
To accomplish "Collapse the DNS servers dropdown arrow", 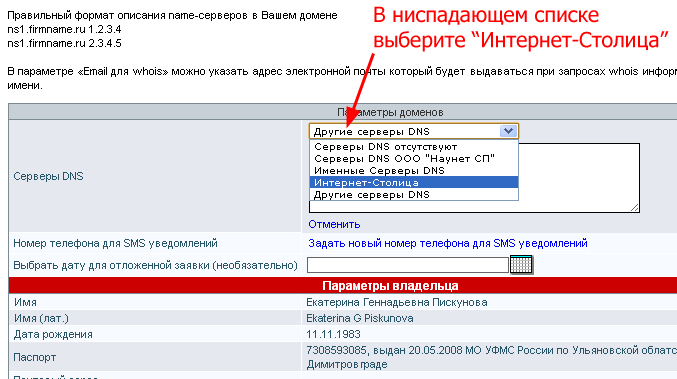I will tap(508, 131).
